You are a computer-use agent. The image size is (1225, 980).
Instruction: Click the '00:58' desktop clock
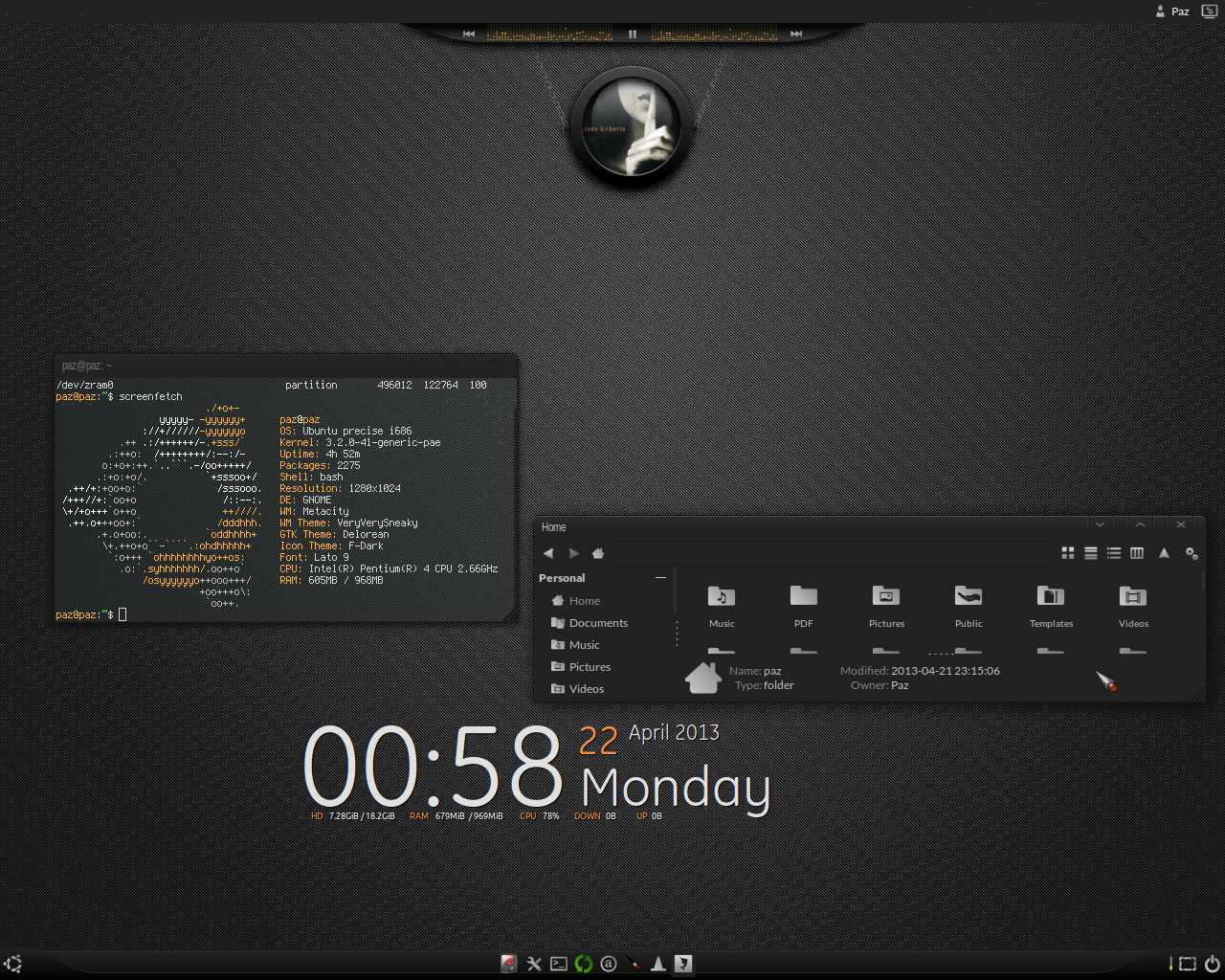coord(433,766)
